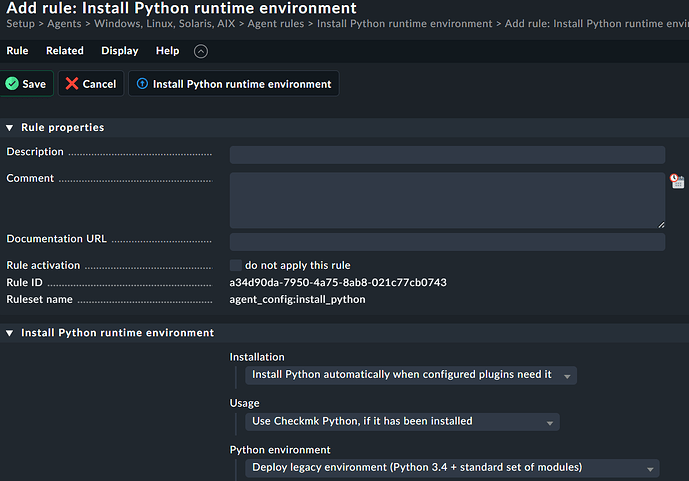This screenshot has width=689, height=481.
Task: Enable 'do not apply this rule' checkbox
Action: tap(236, 265)
